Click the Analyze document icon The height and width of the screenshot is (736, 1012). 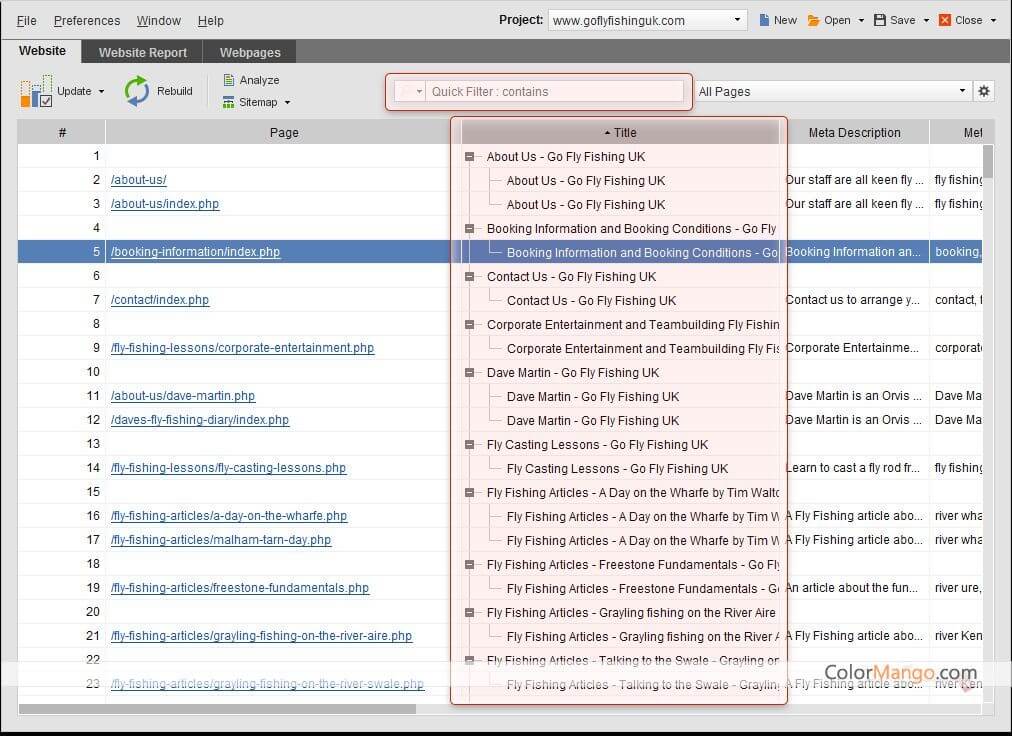pos(229,80)
